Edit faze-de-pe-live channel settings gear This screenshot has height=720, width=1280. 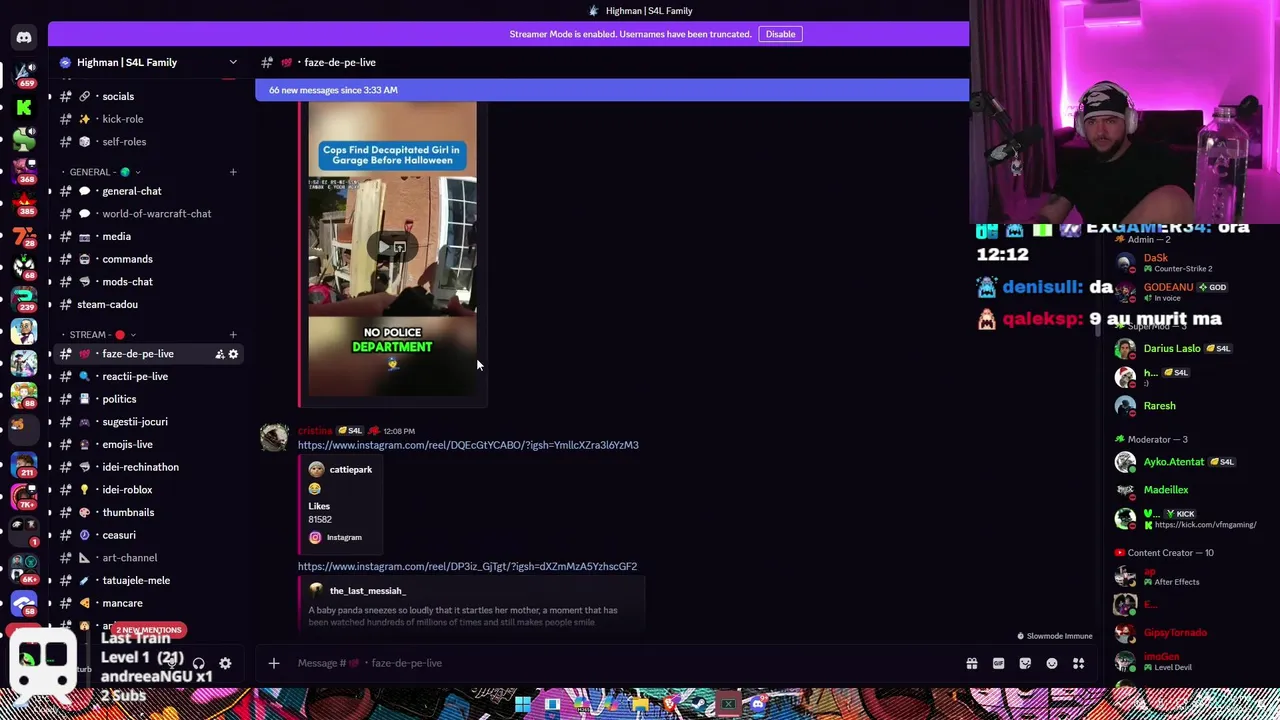coord(233,354)
